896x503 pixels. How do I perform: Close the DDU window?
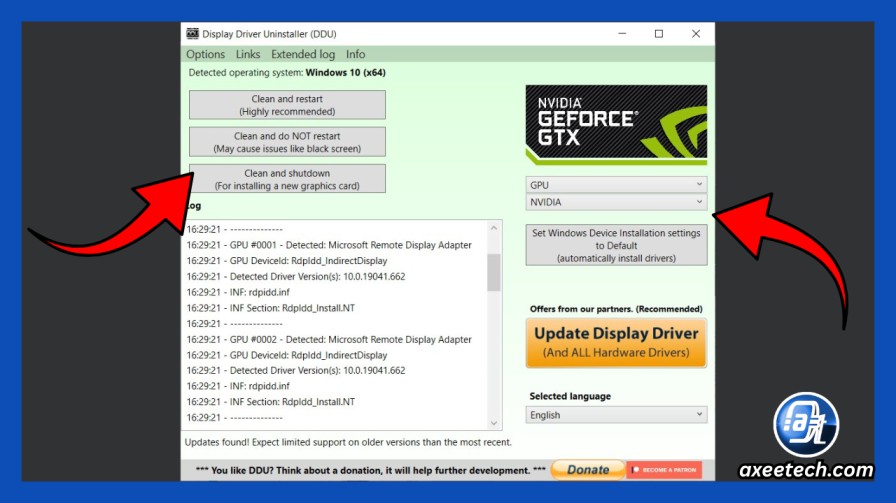[x=695, y=34]
